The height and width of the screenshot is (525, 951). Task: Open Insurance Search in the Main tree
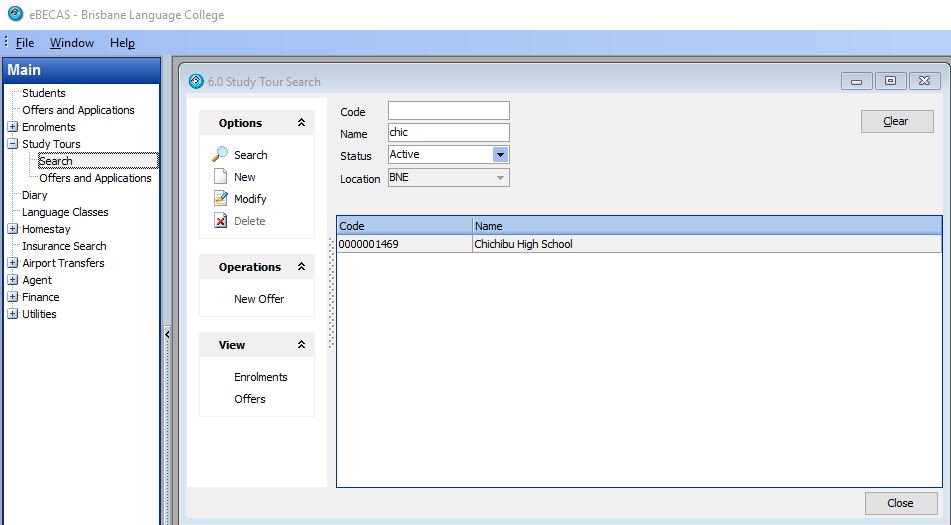tap(64, 246)
